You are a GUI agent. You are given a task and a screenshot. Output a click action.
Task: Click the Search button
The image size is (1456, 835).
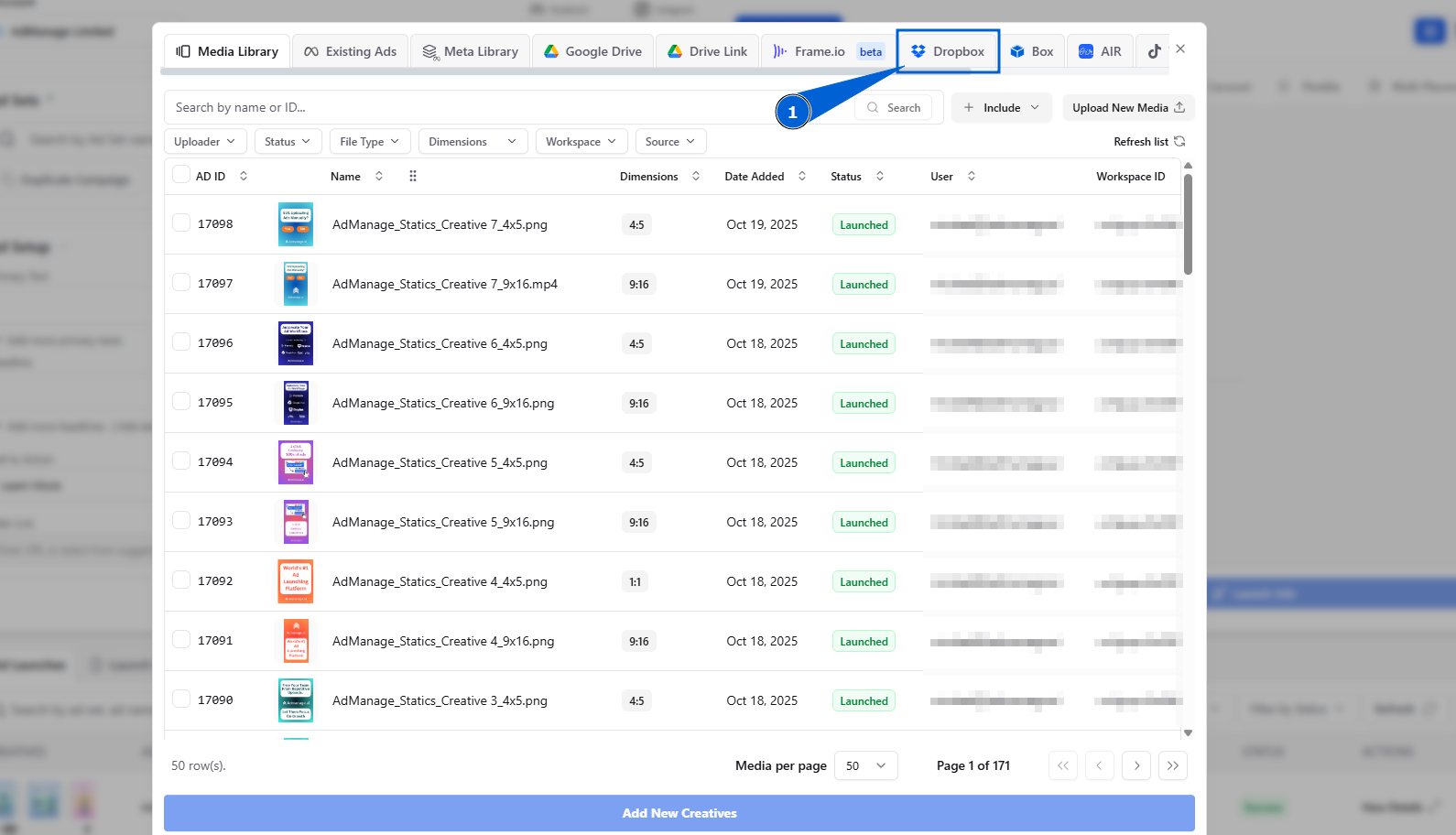point(894,107)
